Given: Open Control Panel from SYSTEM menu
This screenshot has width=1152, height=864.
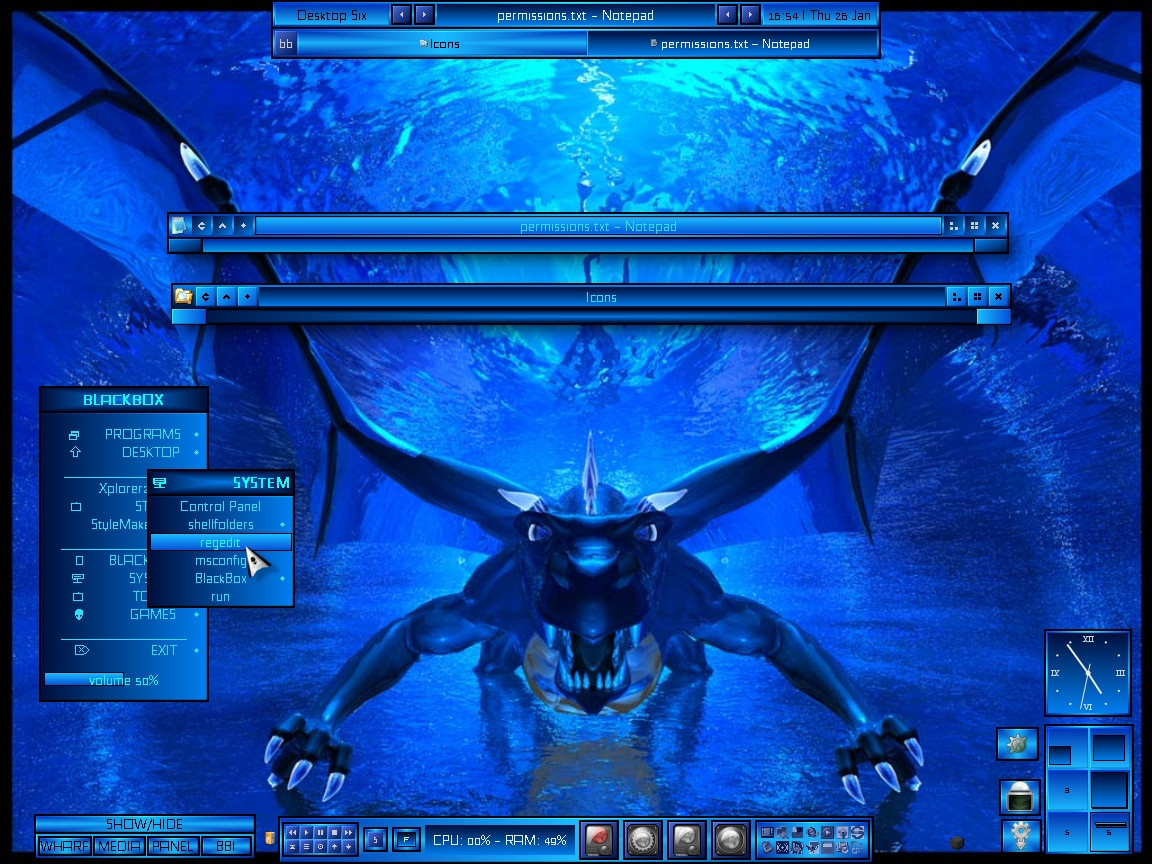Looking at the screenshot, I should coord(220,506).
